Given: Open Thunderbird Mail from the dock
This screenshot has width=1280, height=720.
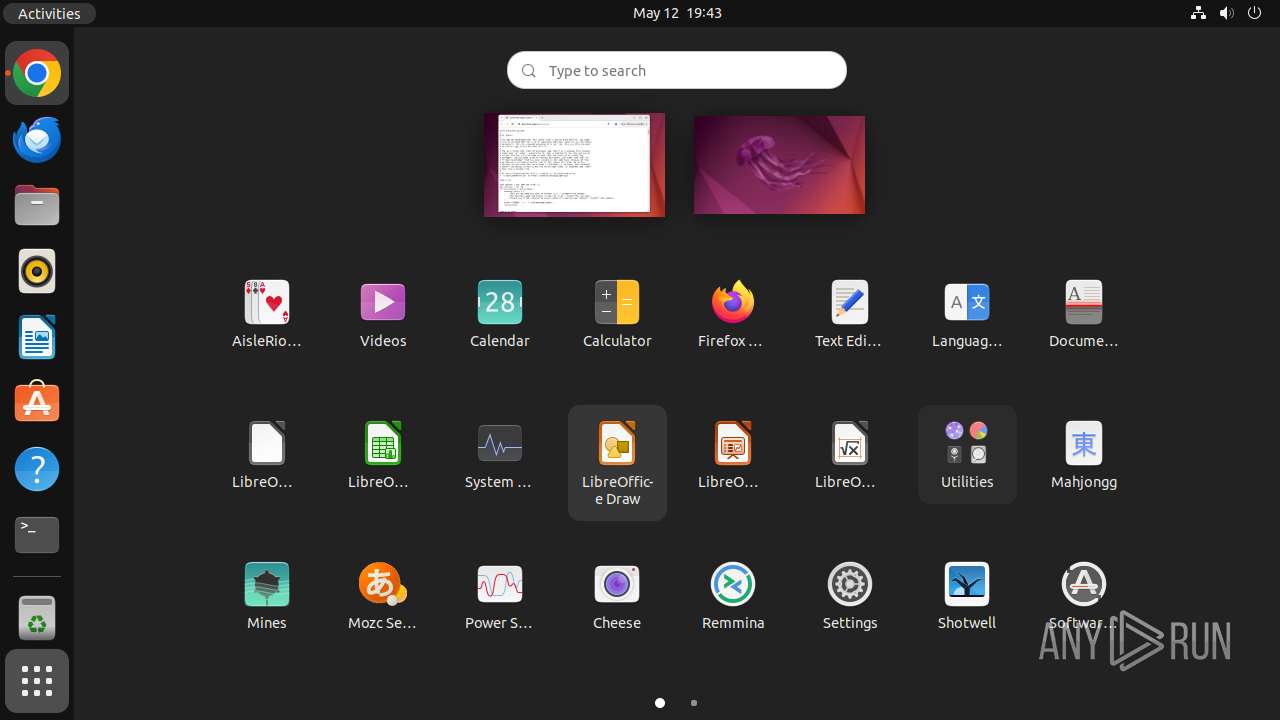Looking at the screenshot, I should click(x=37, y=139).
